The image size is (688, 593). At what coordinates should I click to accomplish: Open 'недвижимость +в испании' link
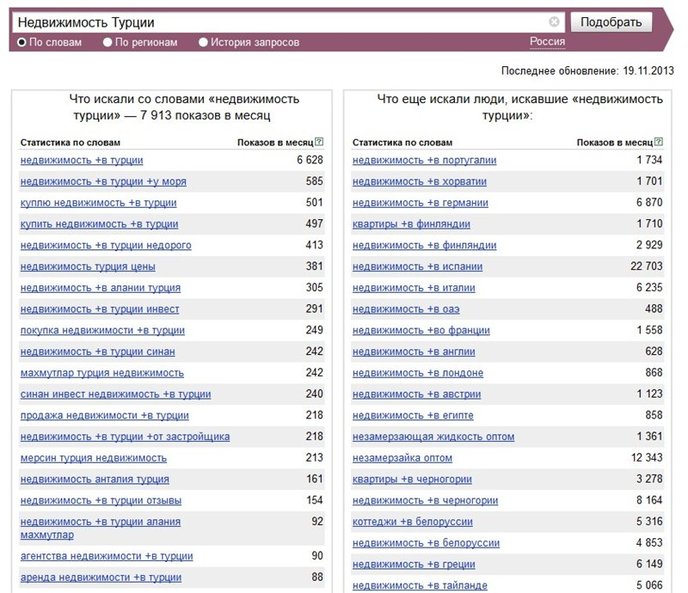coord(417,267)
